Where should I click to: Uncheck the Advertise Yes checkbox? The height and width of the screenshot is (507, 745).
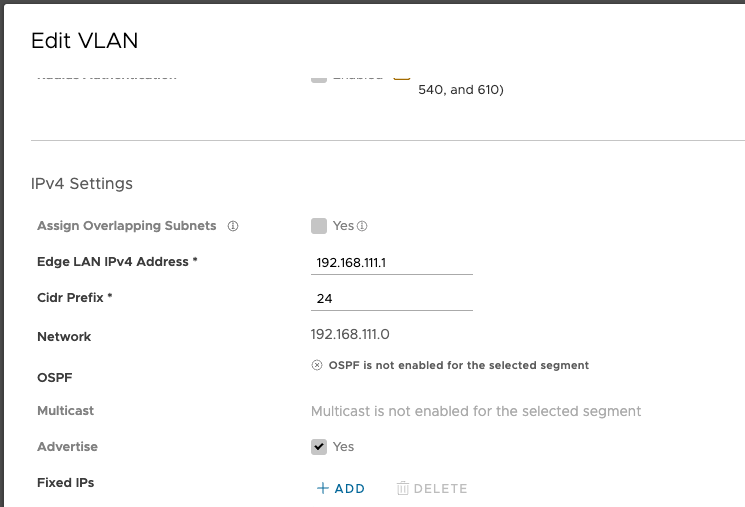pyautogui.click(x=319, y=447)
